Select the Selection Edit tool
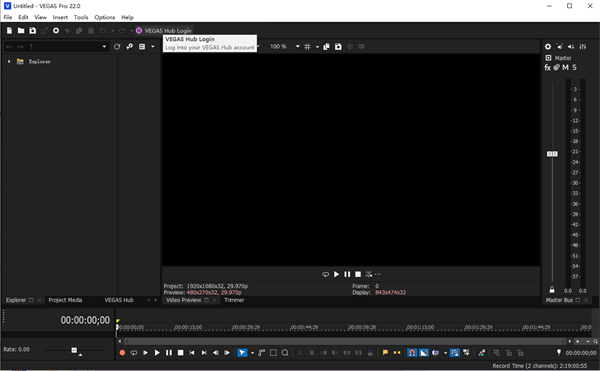The height and width of the screenshot is (371, 600). 273,353
